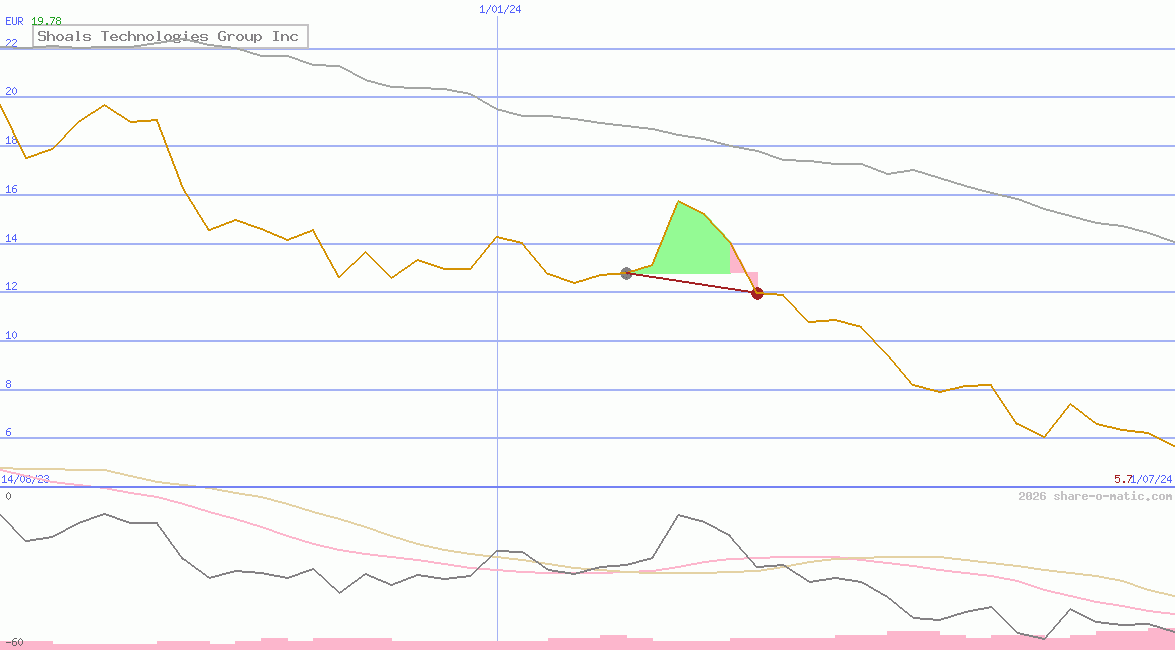Viewport: 1175px width, 650px height.
Task: Click the EUR currency label
Action: (x=14, y=21)
